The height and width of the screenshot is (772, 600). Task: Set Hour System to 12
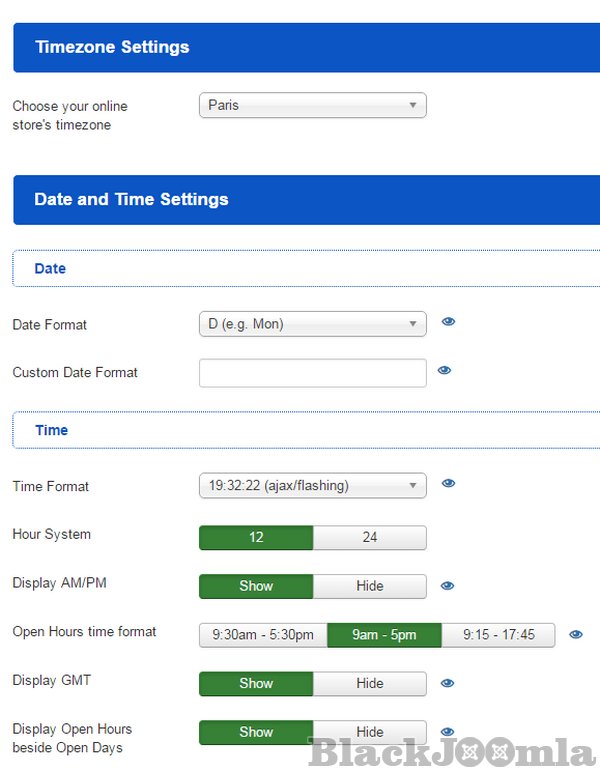(256, 537)
